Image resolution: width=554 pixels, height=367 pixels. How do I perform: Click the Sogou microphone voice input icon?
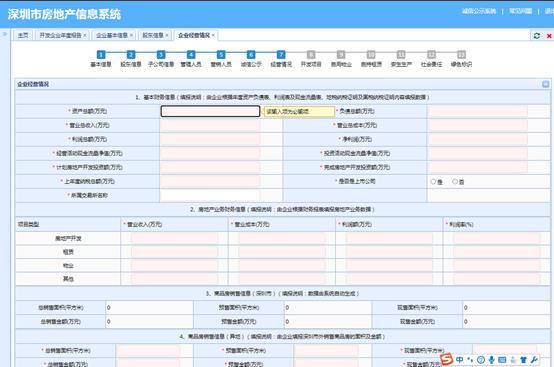point(491,360)
